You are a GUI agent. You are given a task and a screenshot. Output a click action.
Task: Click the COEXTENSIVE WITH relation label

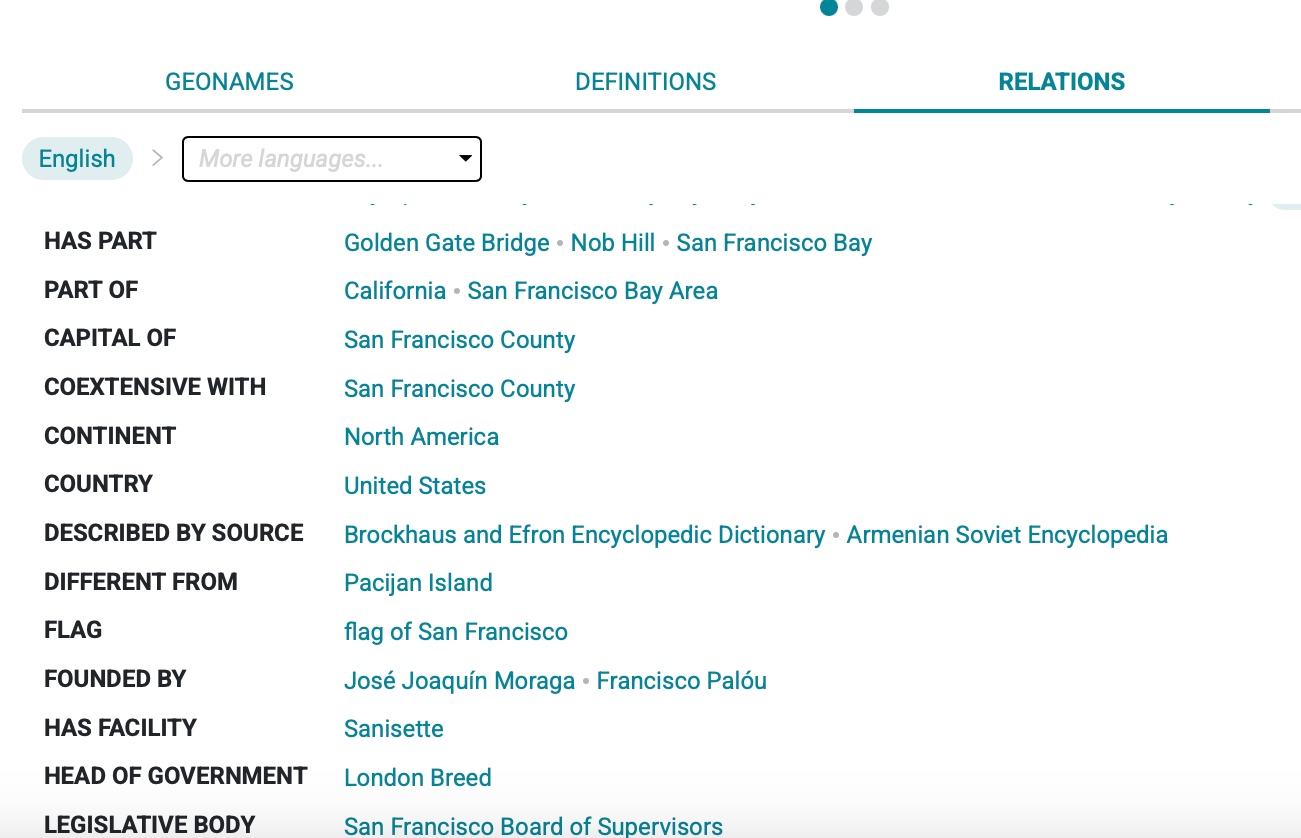tap(155, 387)
